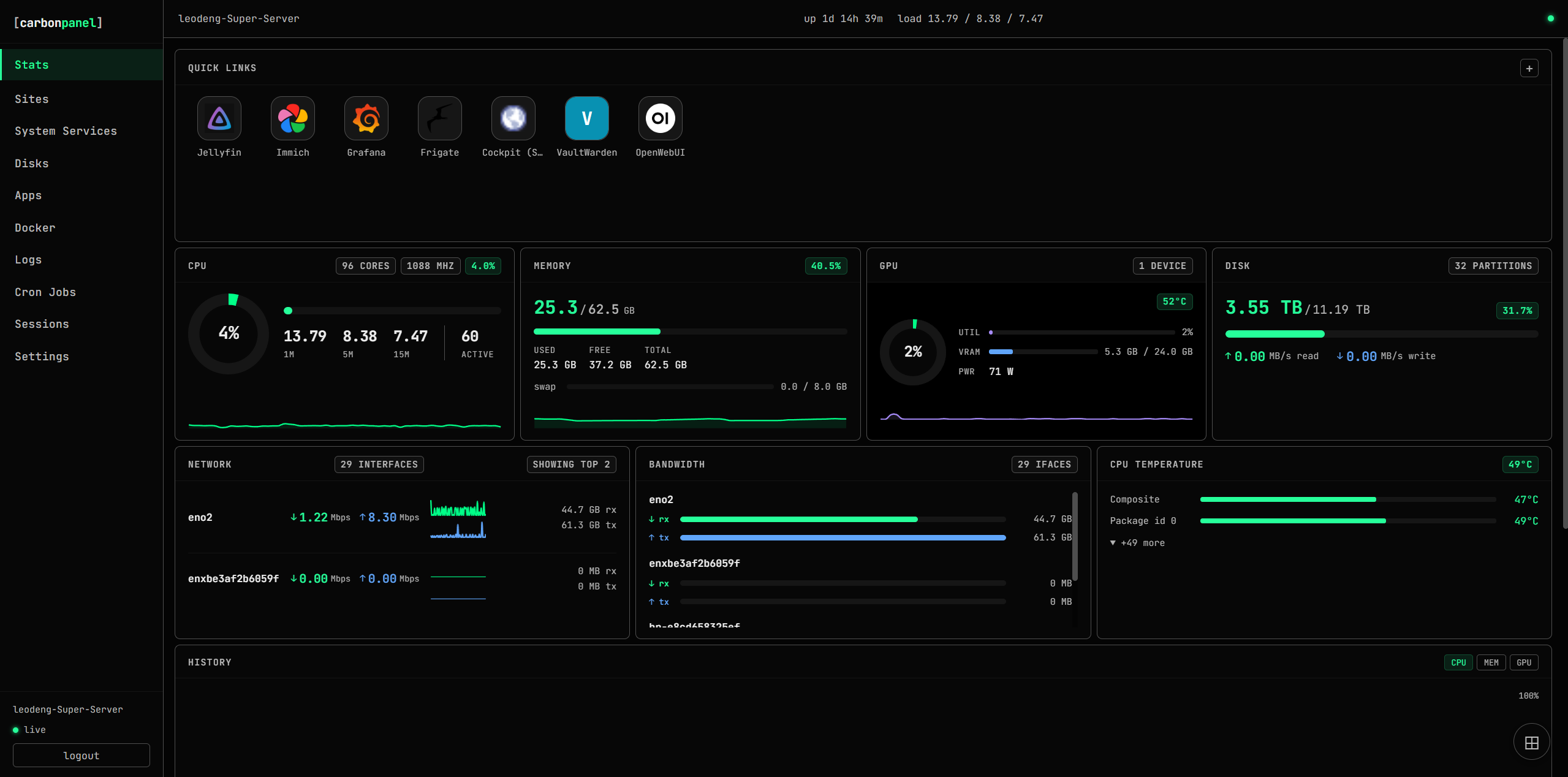Screen dimensions: 1568x777
Task: View the Logs page
Action: (x=81, y=260)
